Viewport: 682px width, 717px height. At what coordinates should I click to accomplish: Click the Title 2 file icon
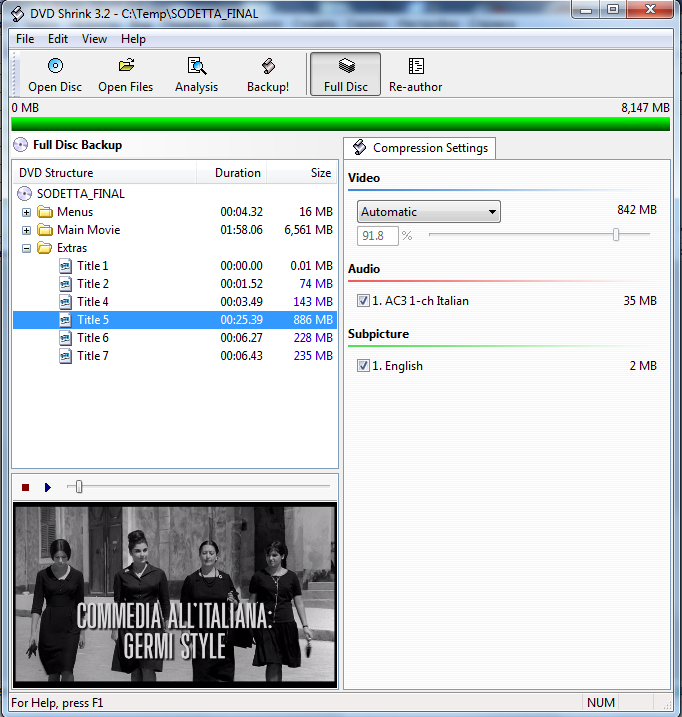pos(65,284)
